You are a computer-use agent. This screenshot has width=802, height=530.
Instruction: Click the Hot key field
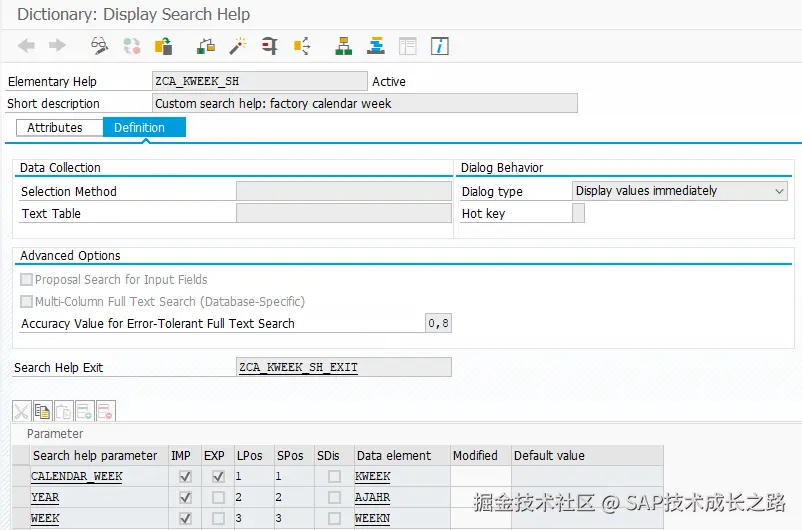[x=578, y=213]
